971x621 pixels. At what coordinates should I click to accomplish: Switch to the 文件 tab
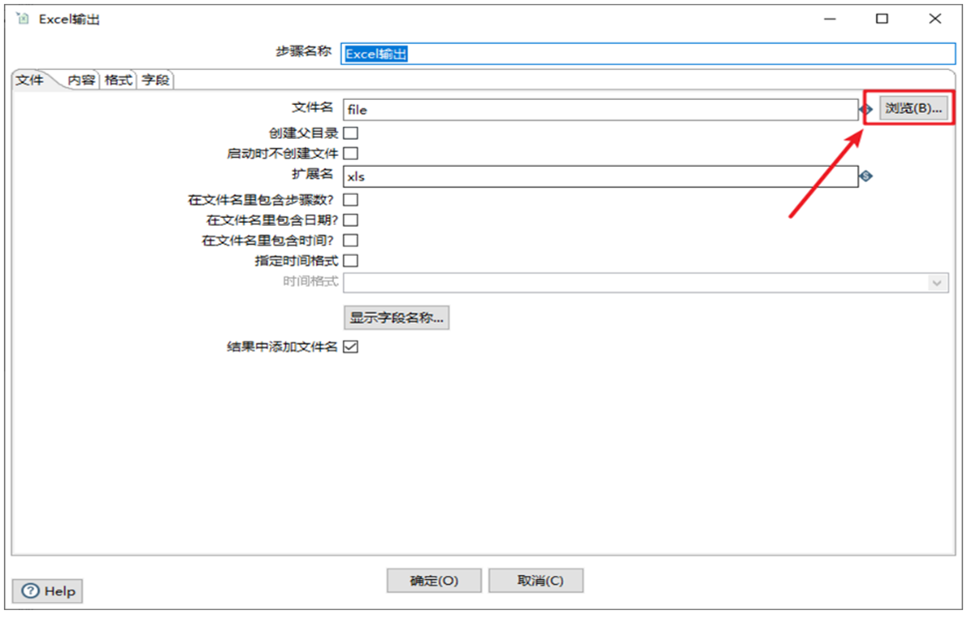pyautogui.click(x=30, y=80)
